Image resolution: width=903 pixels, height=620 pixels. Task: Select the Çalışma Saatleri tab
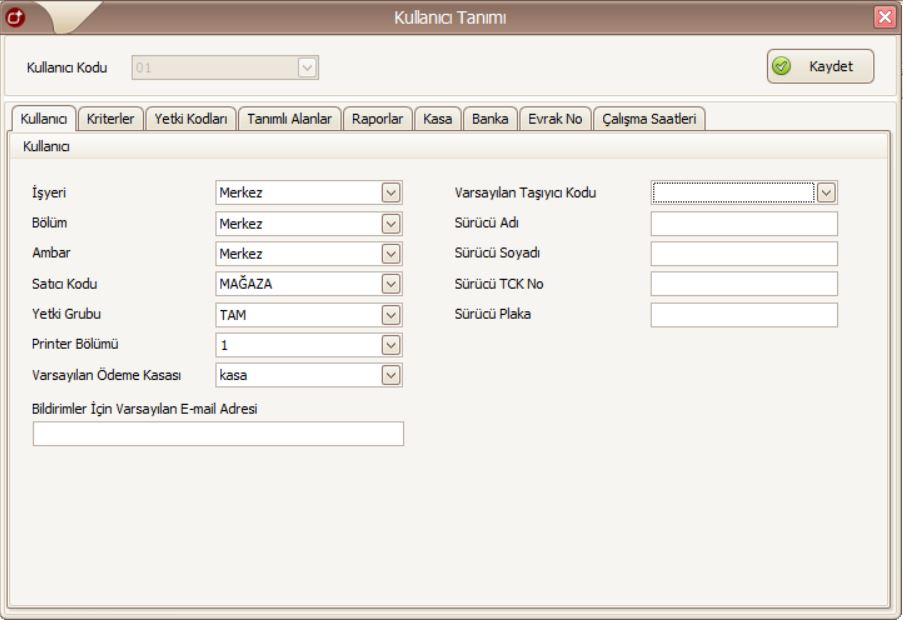click(650, 119)
